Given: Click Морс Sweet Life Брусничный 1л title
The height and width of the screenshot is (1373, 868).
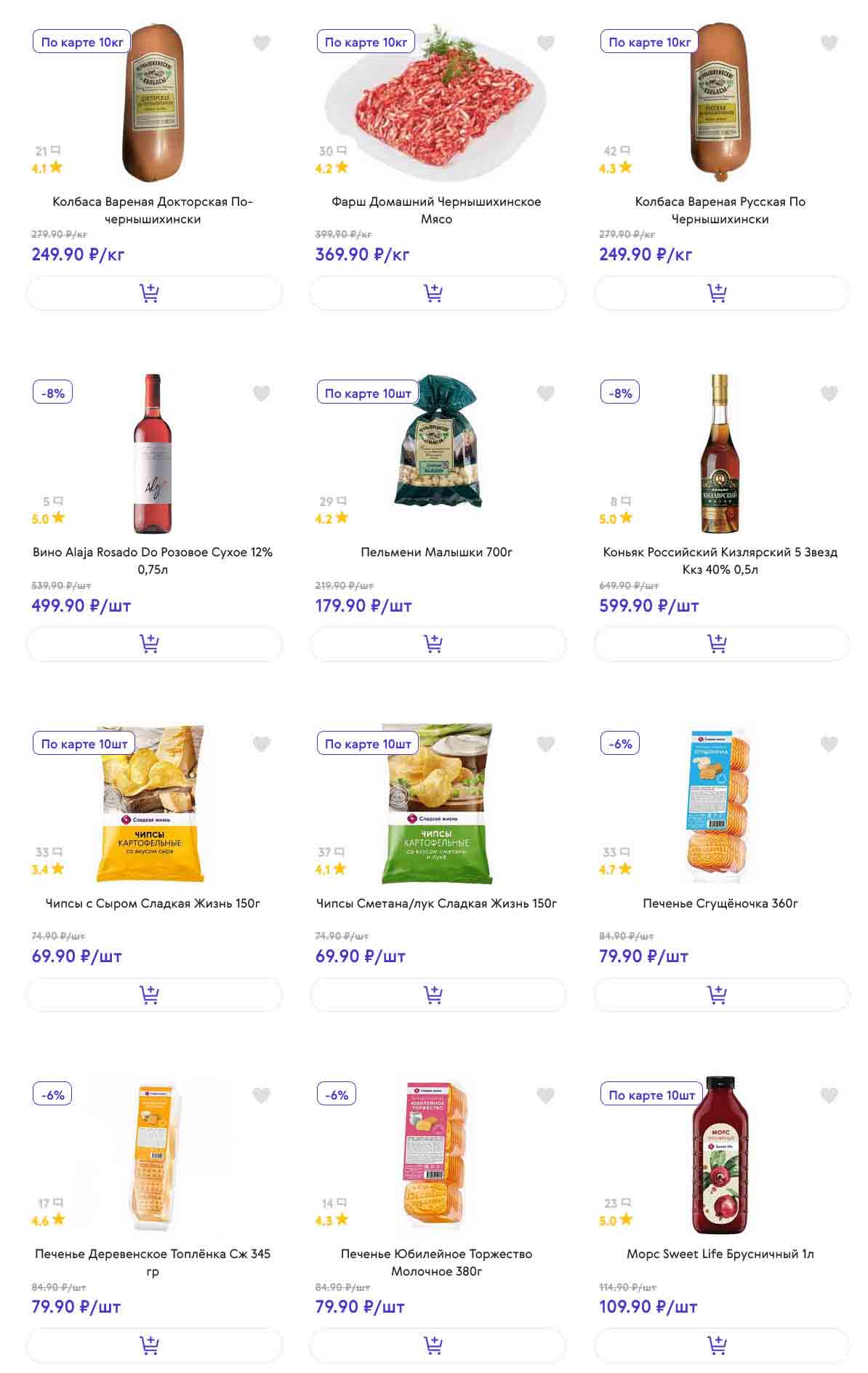Looking at the screenshot, I should click(x=720, y=1254).
